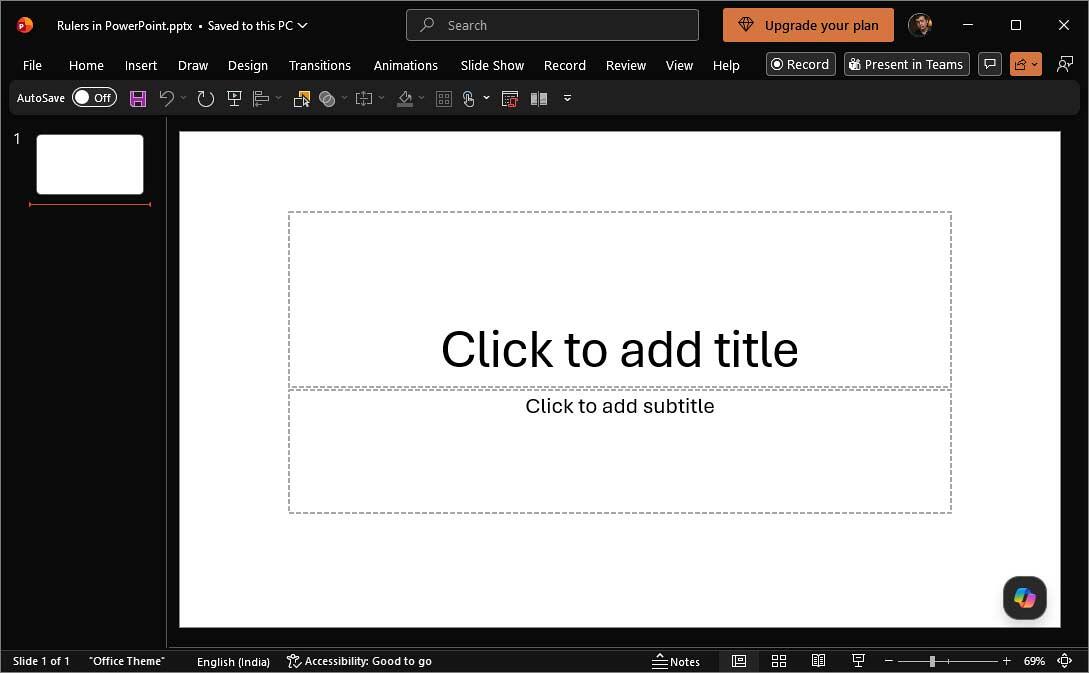The height and width of the screenshot is (673, 1089).
Task: Expand the Undo history dropdown arrow
Action: tap(183, 98)
